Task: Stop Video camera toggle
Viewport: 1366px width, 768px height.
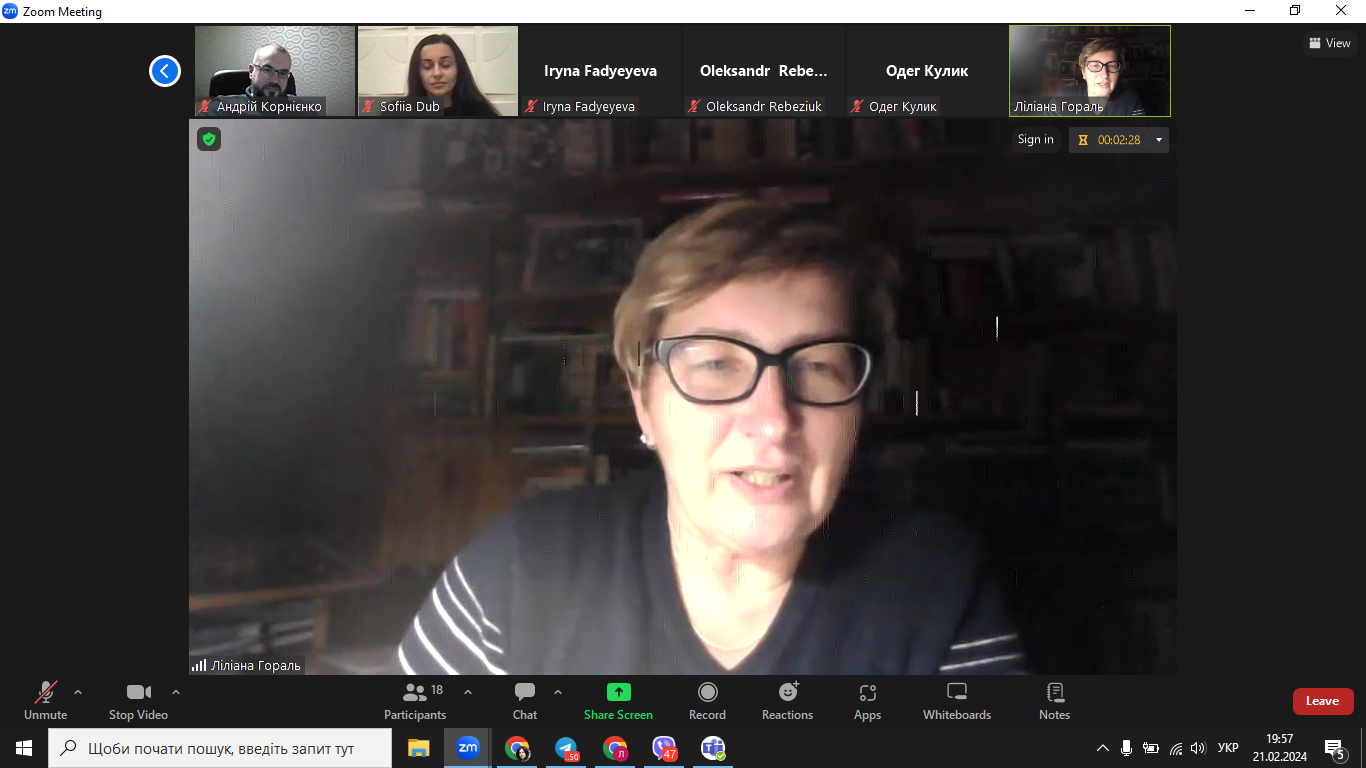Action: coord(138,700)
